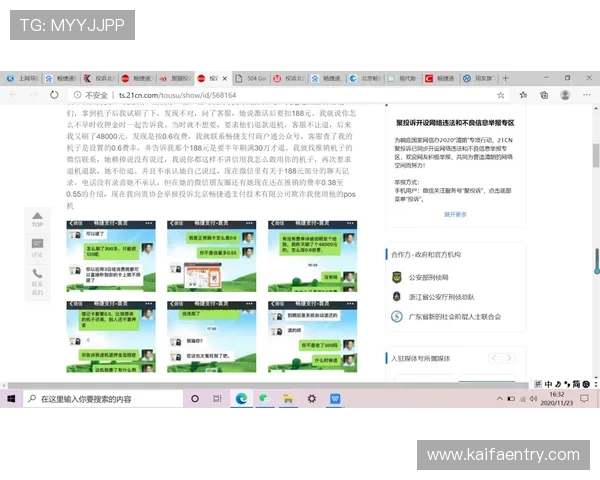Open Cortana circle on the taskbar
This screenshot has height=480, width=600.
click(x=195, y=399)
